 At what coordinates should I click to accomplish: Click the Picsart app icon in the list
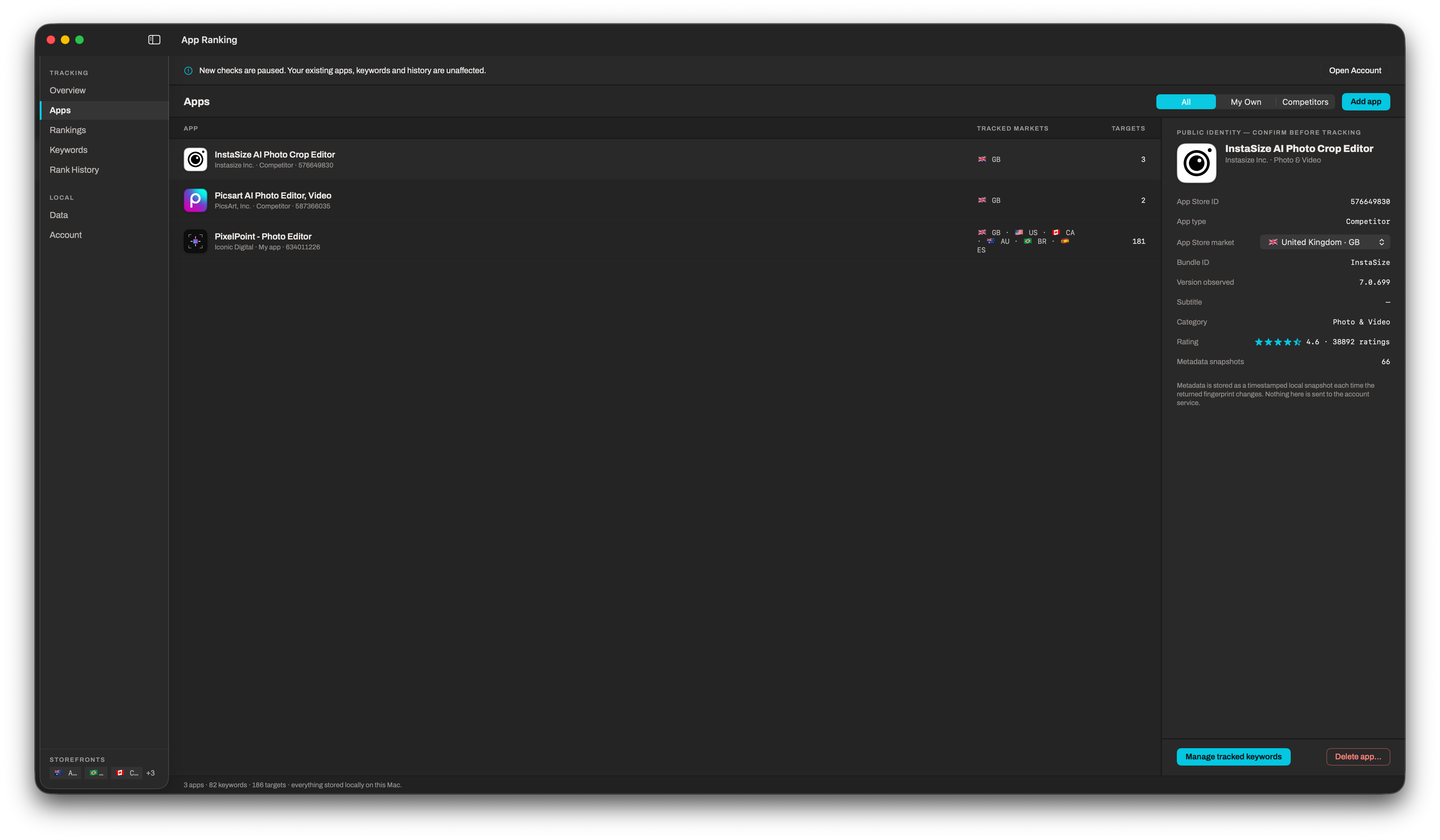(x=196, y=200)
